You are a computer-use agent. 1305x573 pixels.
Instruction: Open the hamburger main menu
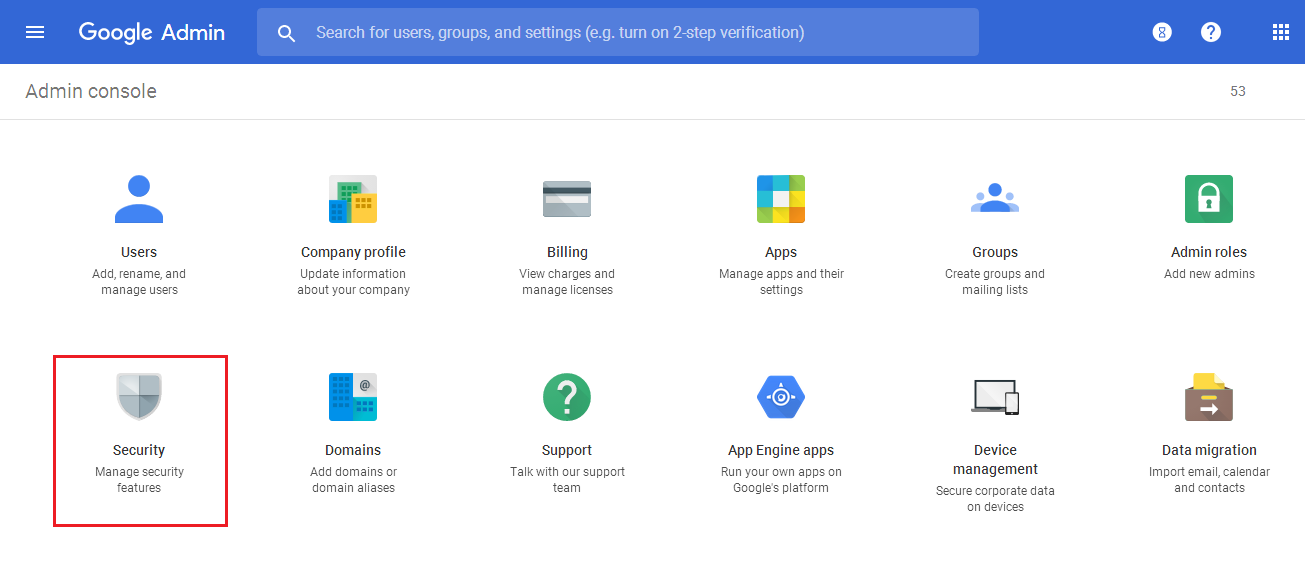[35, 32]
